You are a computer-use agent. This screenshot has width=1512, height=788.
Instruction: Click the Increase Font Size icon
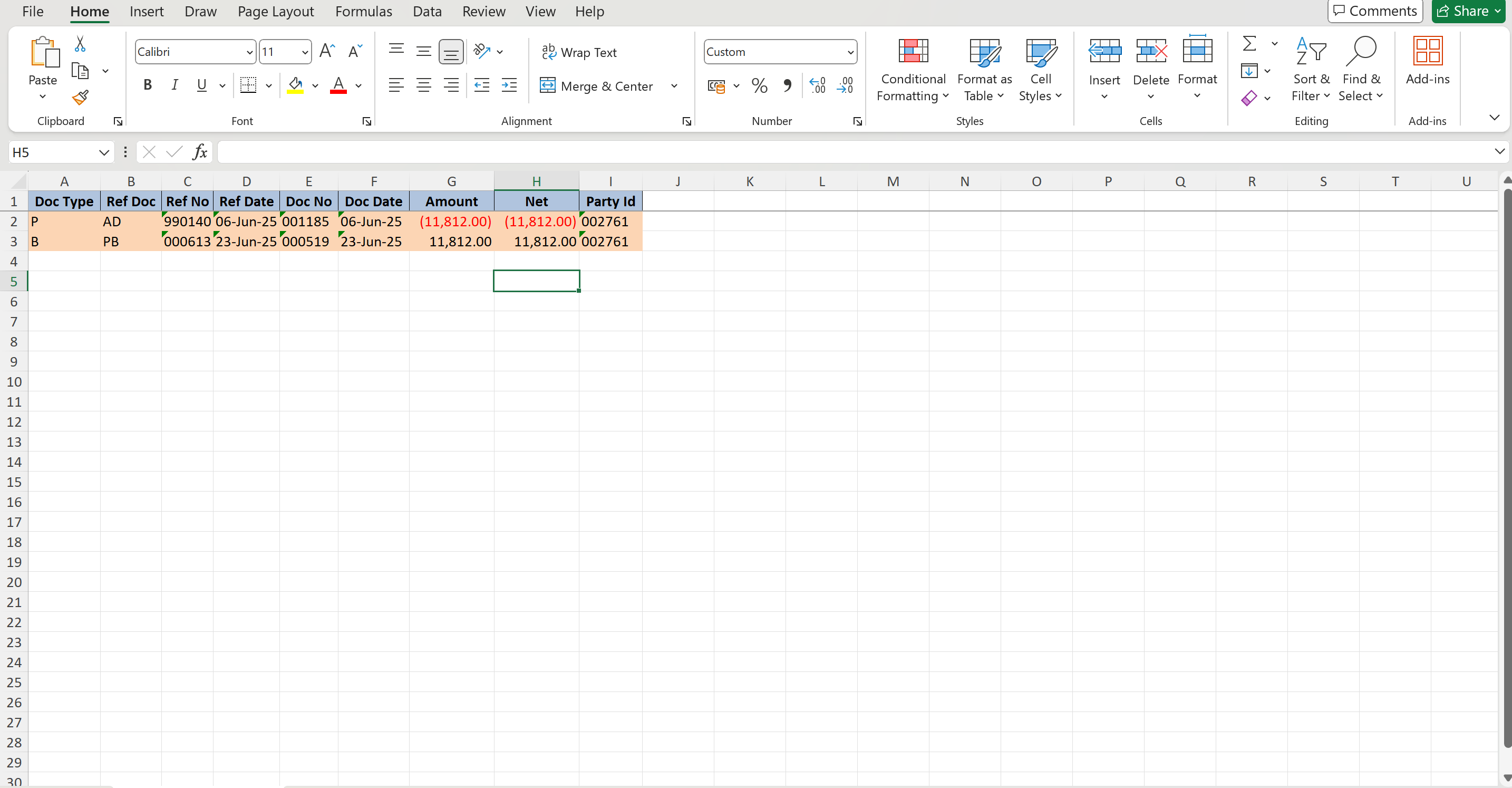tap(327, 51)
